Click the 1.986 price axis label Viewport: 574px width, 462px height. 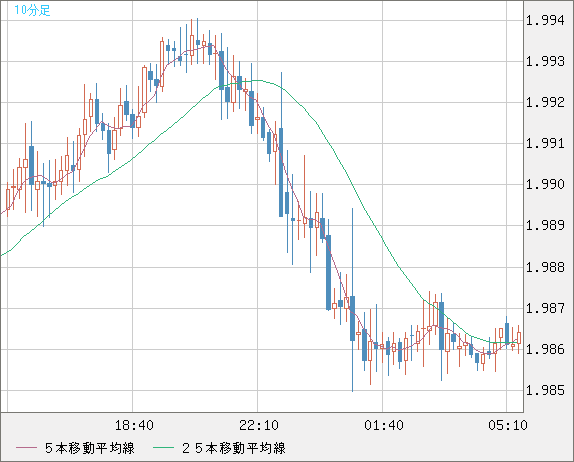click(x=545, y=349)
